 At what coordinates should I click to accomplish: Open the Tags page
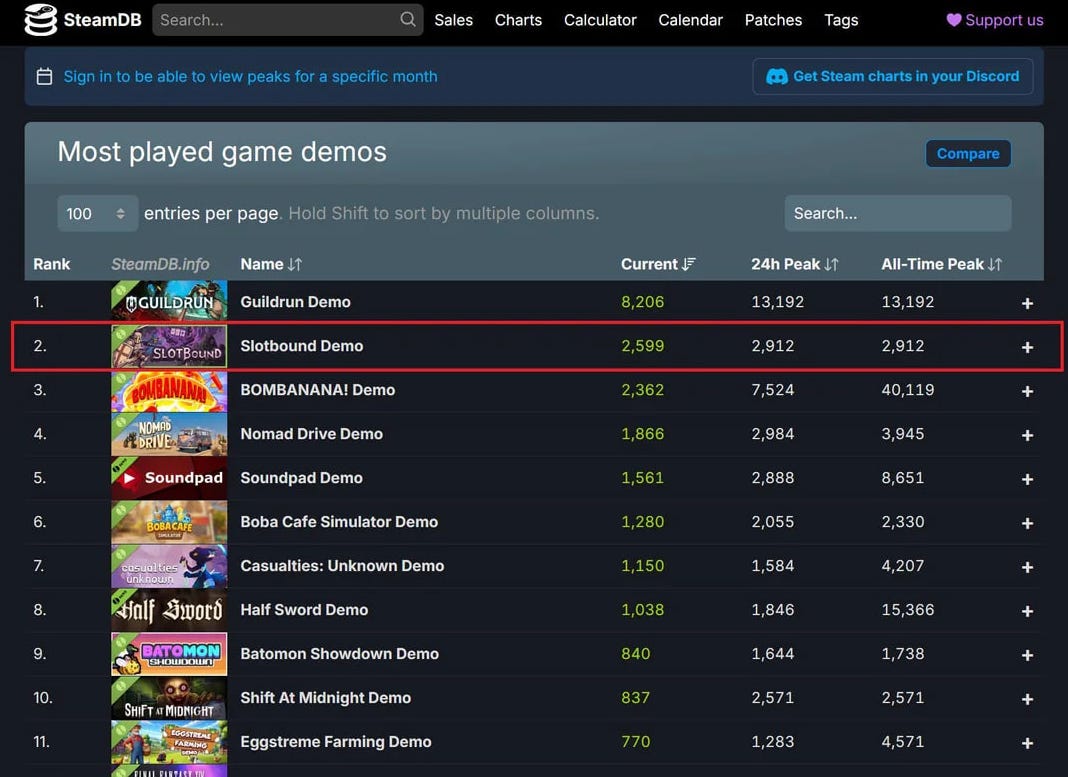(x=841, y=20)
